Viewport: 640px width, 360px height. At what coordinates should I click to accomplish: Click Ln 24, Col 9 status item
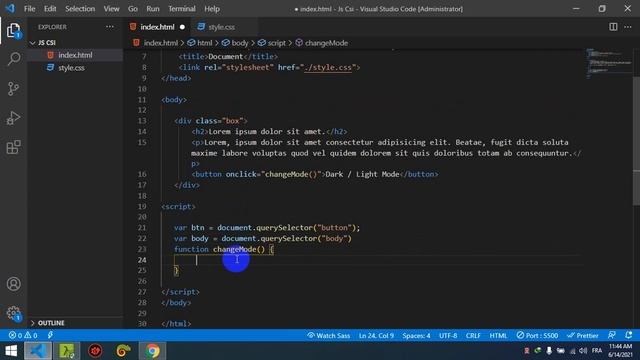pyautogui.click(x=376, y=336)
